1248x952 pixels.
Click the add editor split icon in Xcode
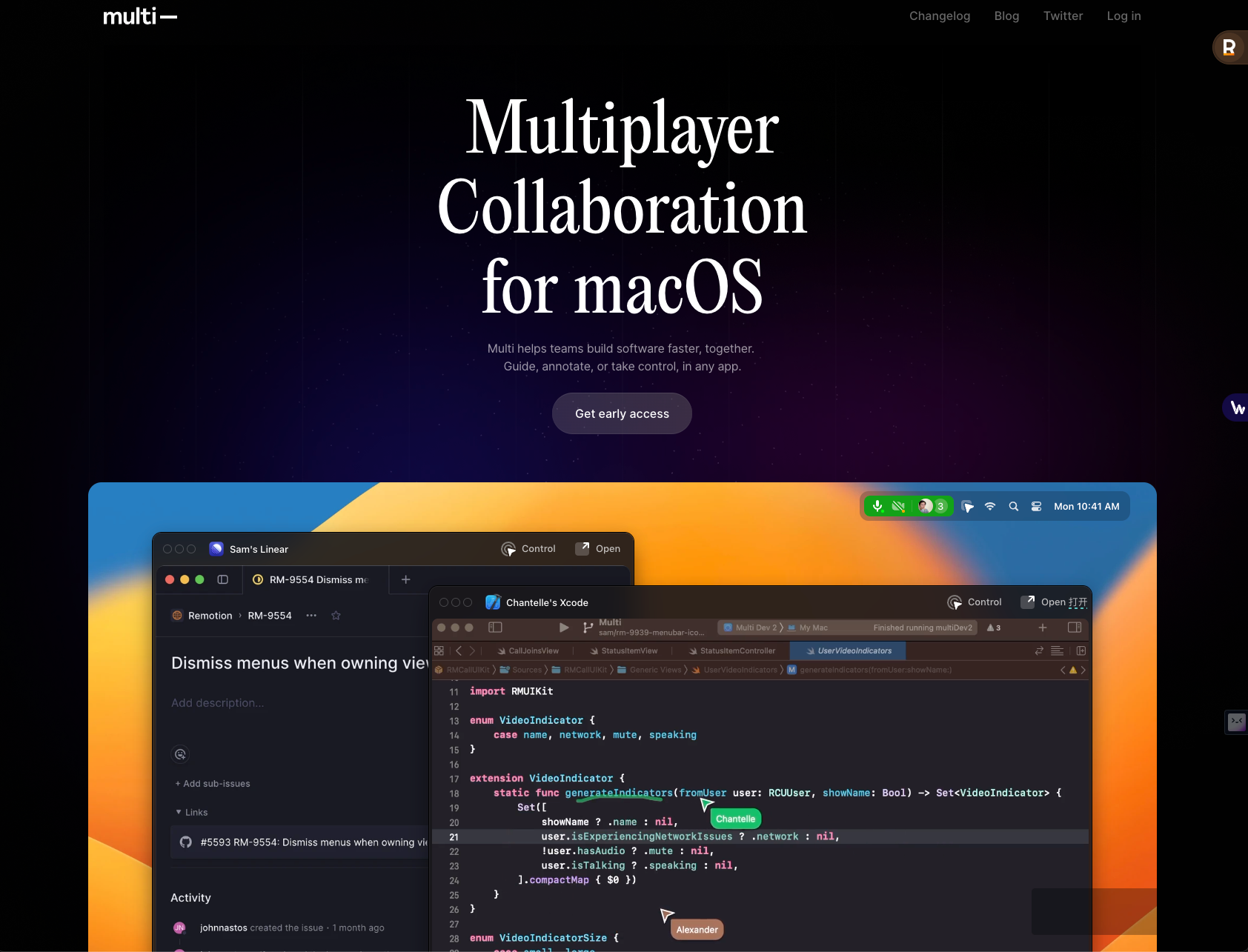point(1081,650)
